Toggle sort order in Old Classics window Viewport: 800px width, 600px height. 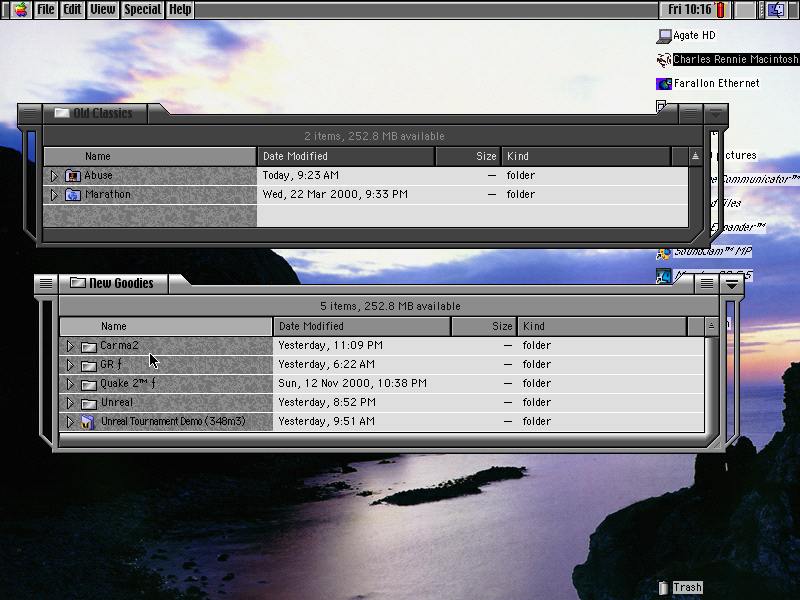coord(695,156)
